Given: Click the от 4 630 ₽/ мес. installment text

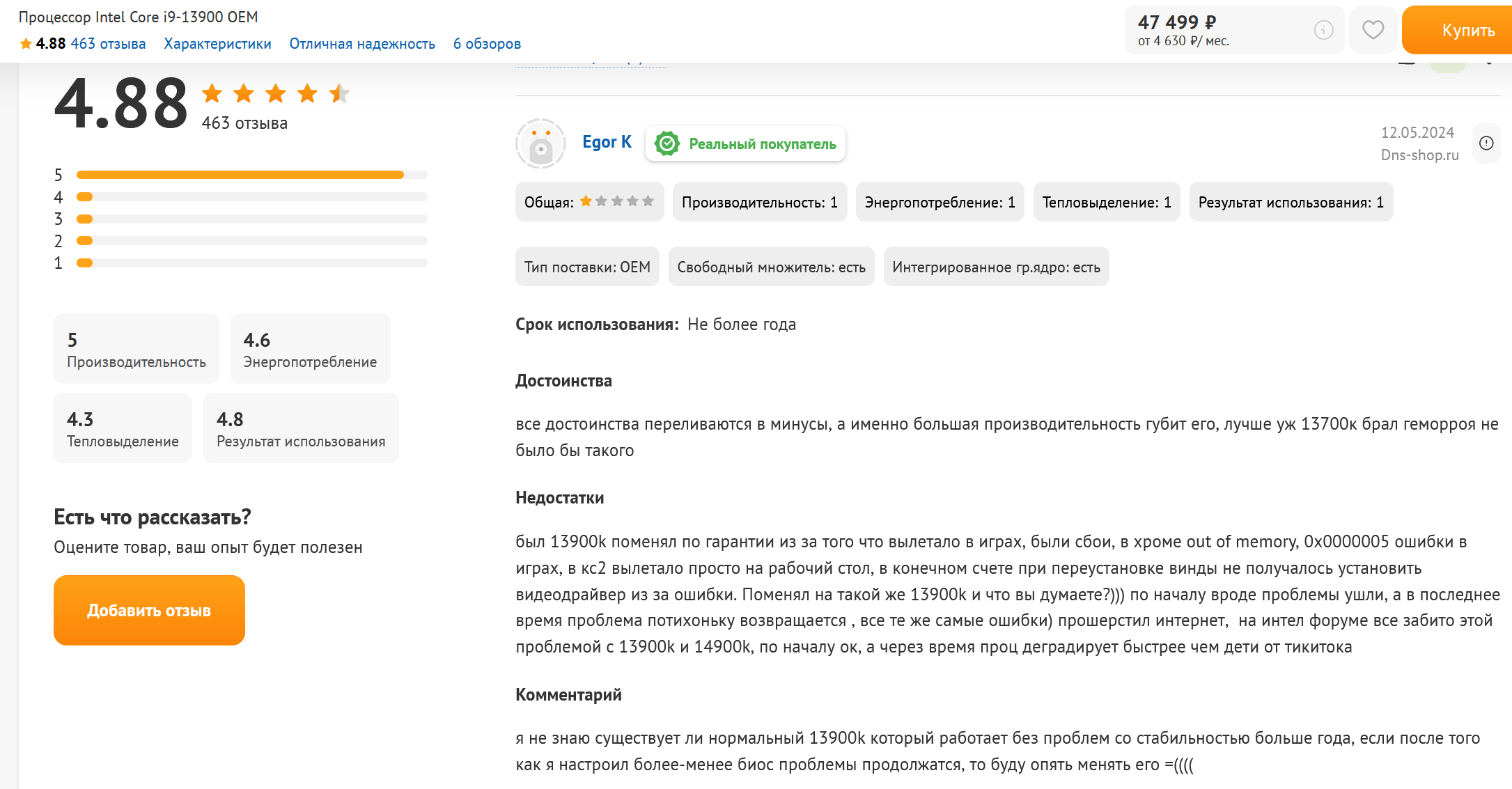Looking at the screenshot, I should 1183,41.
